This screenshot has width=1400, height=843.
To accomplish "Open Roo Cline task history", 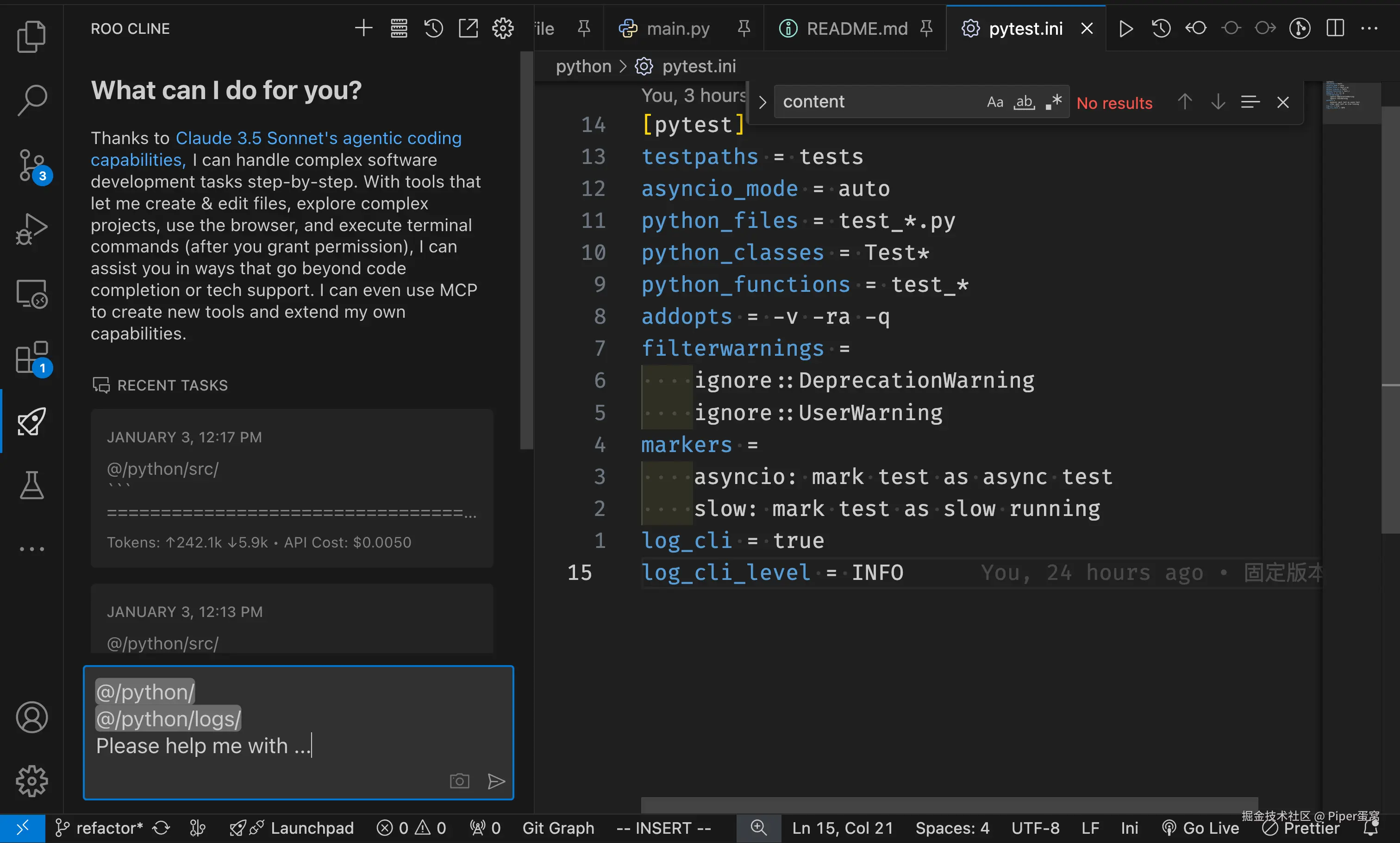I will click(433, 28).
